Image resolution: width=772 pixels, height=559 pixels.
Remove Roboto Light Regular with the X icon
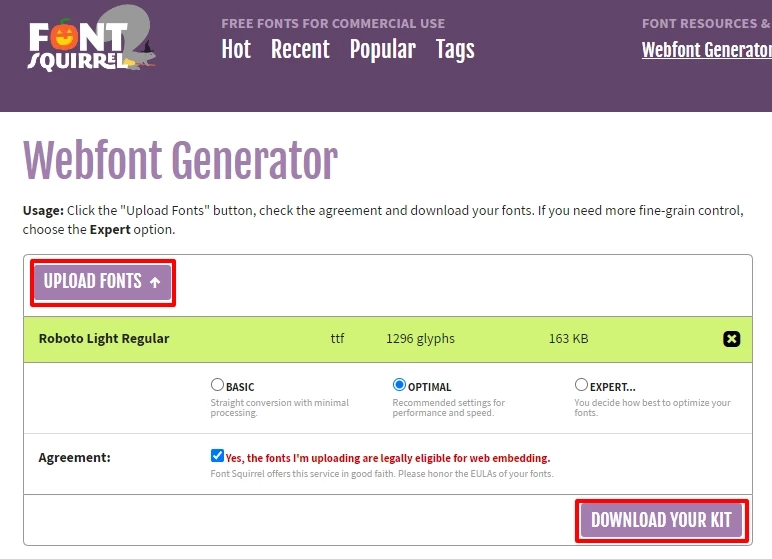[x=731, y=339]
